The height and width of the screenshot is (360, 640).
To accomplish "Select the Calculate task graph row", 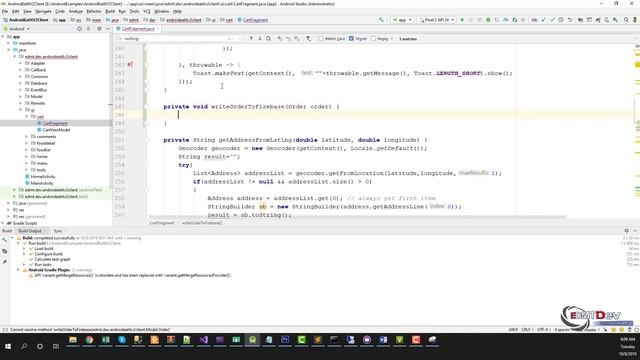I will (52, 259).
